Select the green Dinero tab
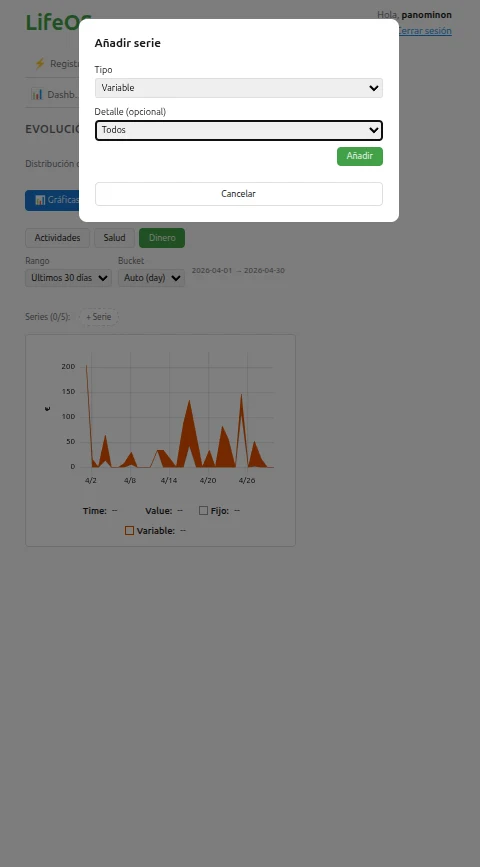Screen dimensions: 480x867 point(162,238)
